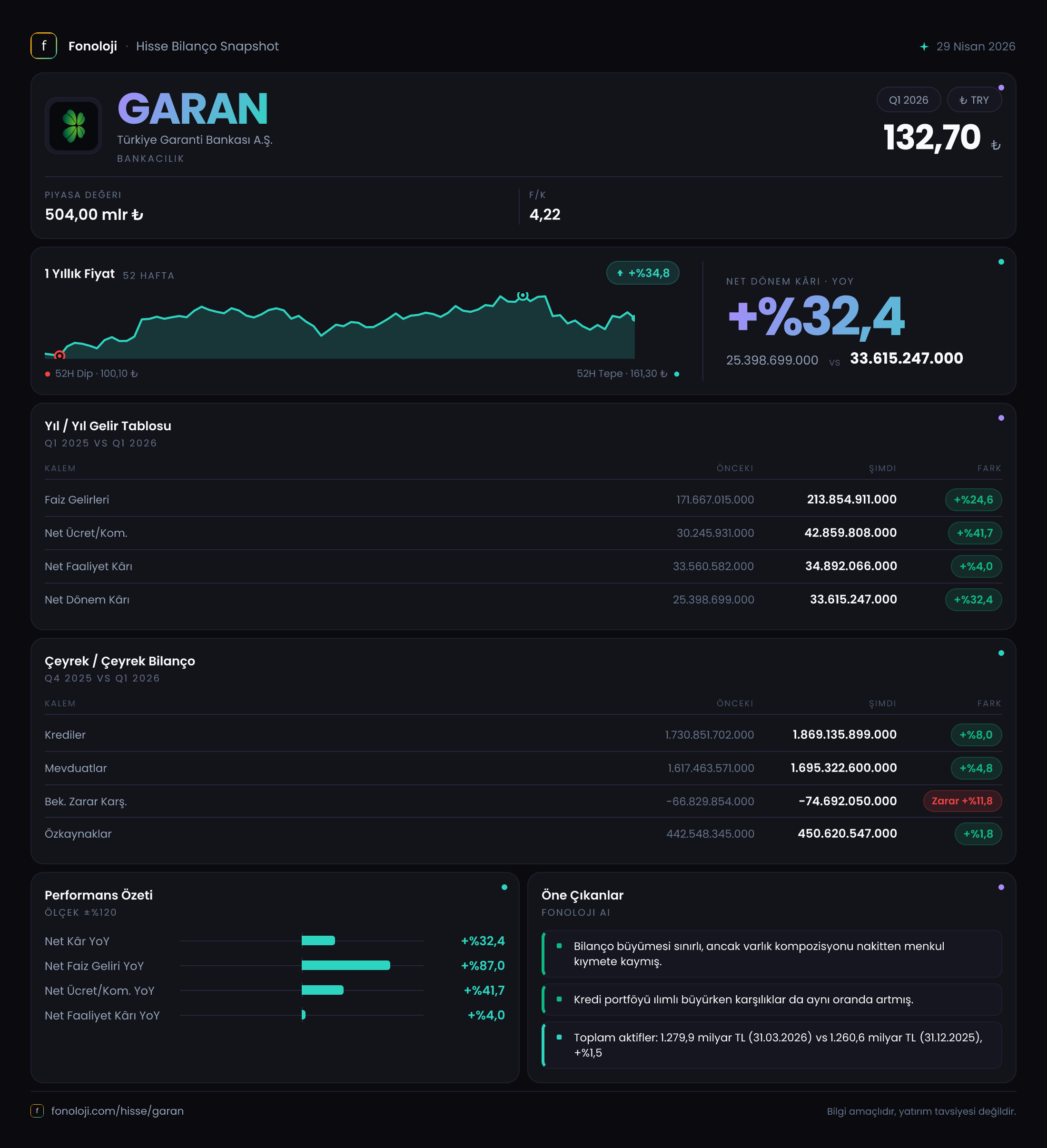This screenshot has width=1047, height=1148.
Task: Click the Çeyrek / Çeyrek Bilanço heading
Action: 120,661
